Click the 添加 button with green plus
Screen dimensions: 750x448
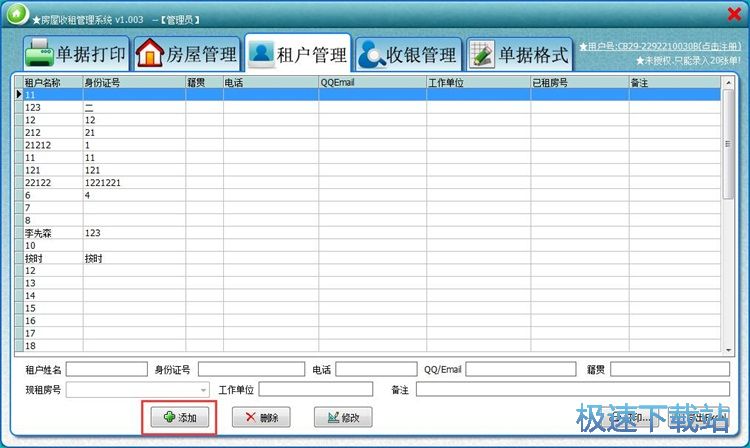[180, 417]
